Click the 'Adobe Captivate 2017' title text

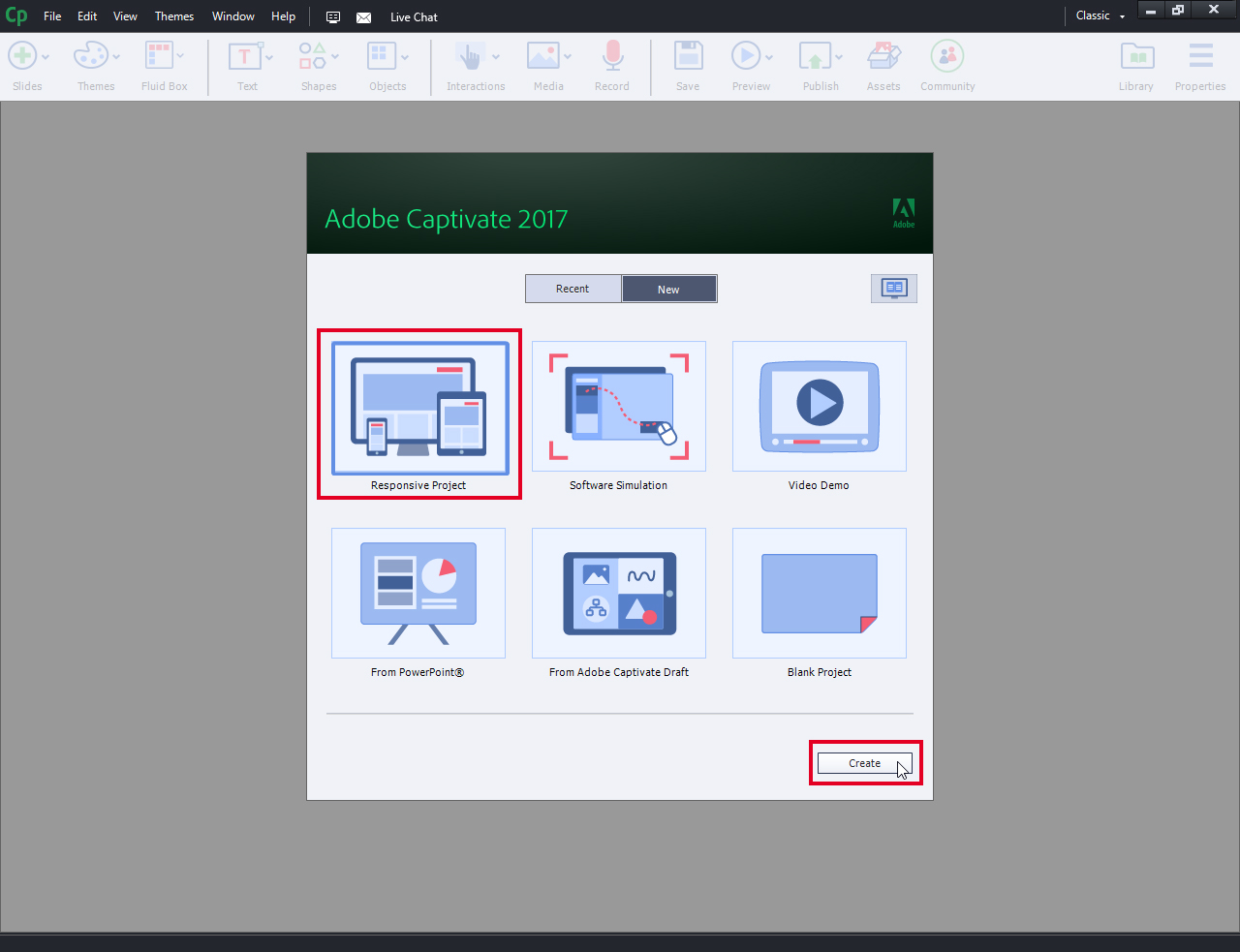(x=446, y=219)
